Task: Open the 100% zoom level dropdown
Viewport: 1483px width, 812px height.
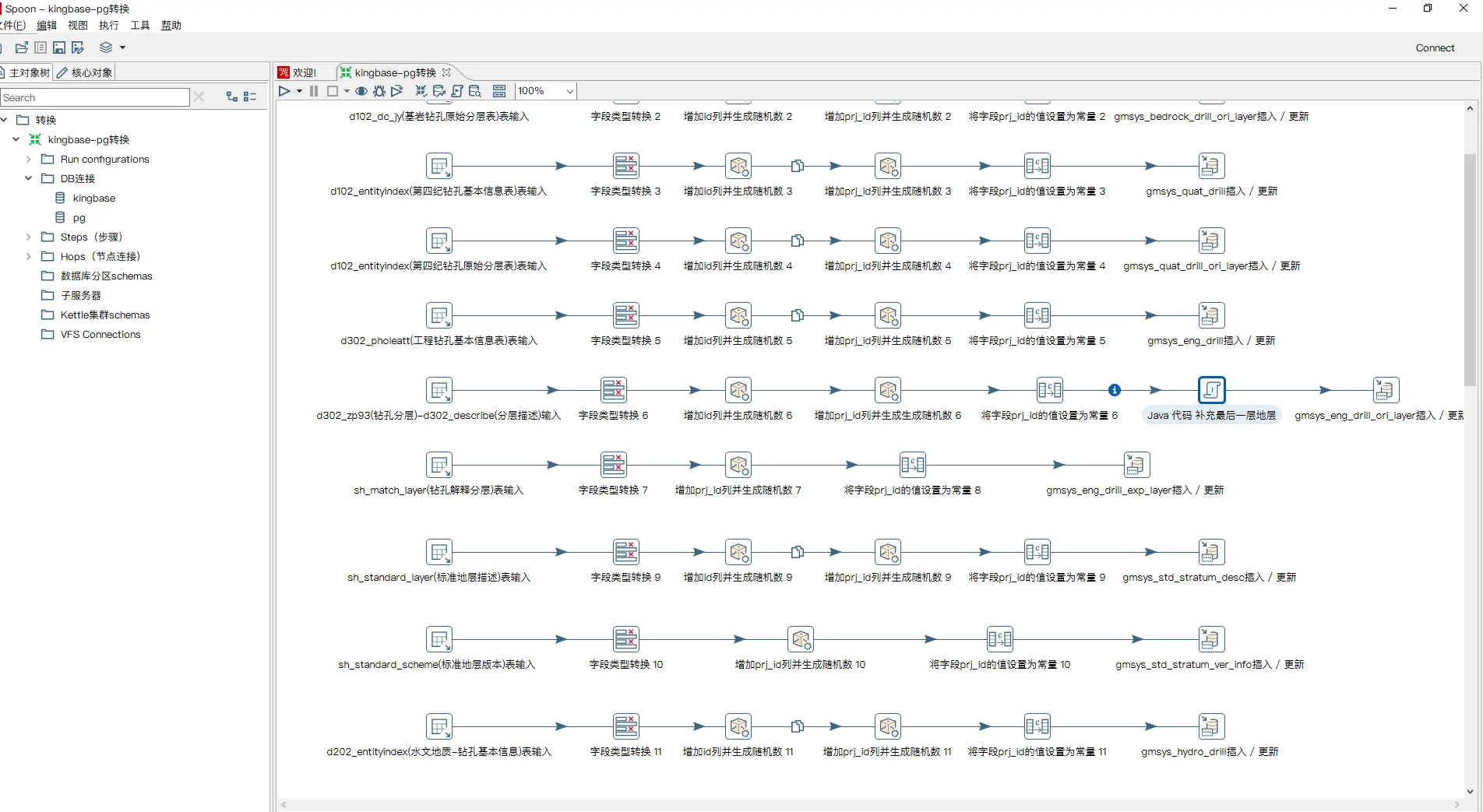Action: click(x=569, y=91)
